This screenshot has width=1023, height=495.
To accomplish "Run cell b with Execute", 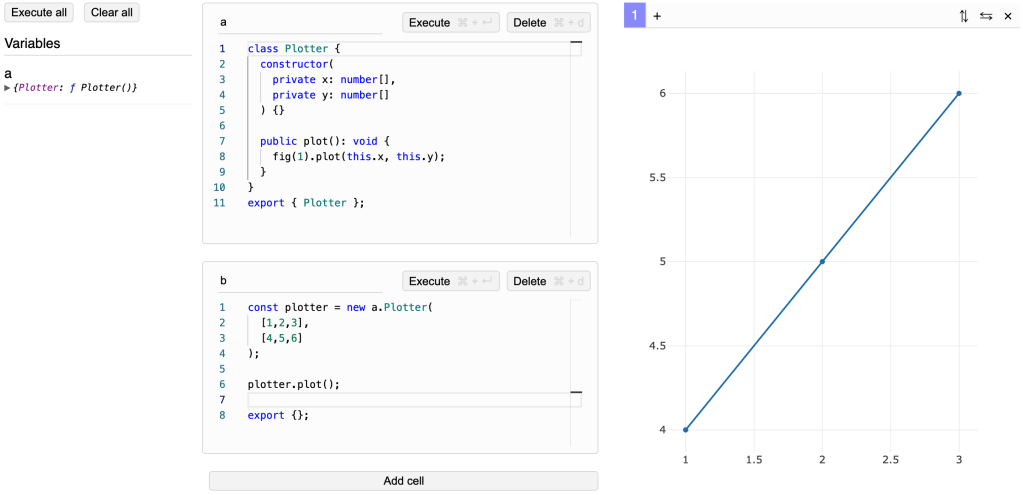I will point(450,282).
